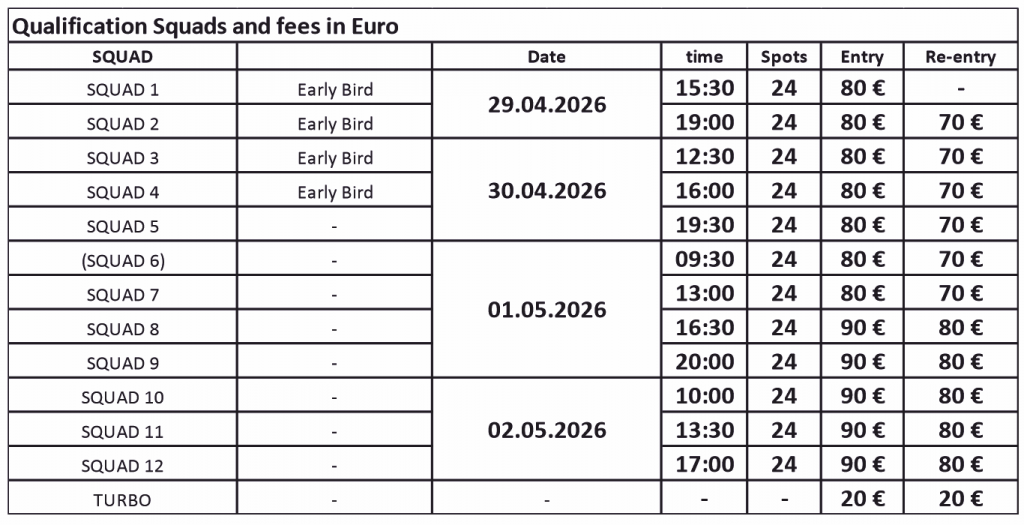The image size is (1024, 525).
Task: Click the TURBO row label
Action: click(122, 500)
